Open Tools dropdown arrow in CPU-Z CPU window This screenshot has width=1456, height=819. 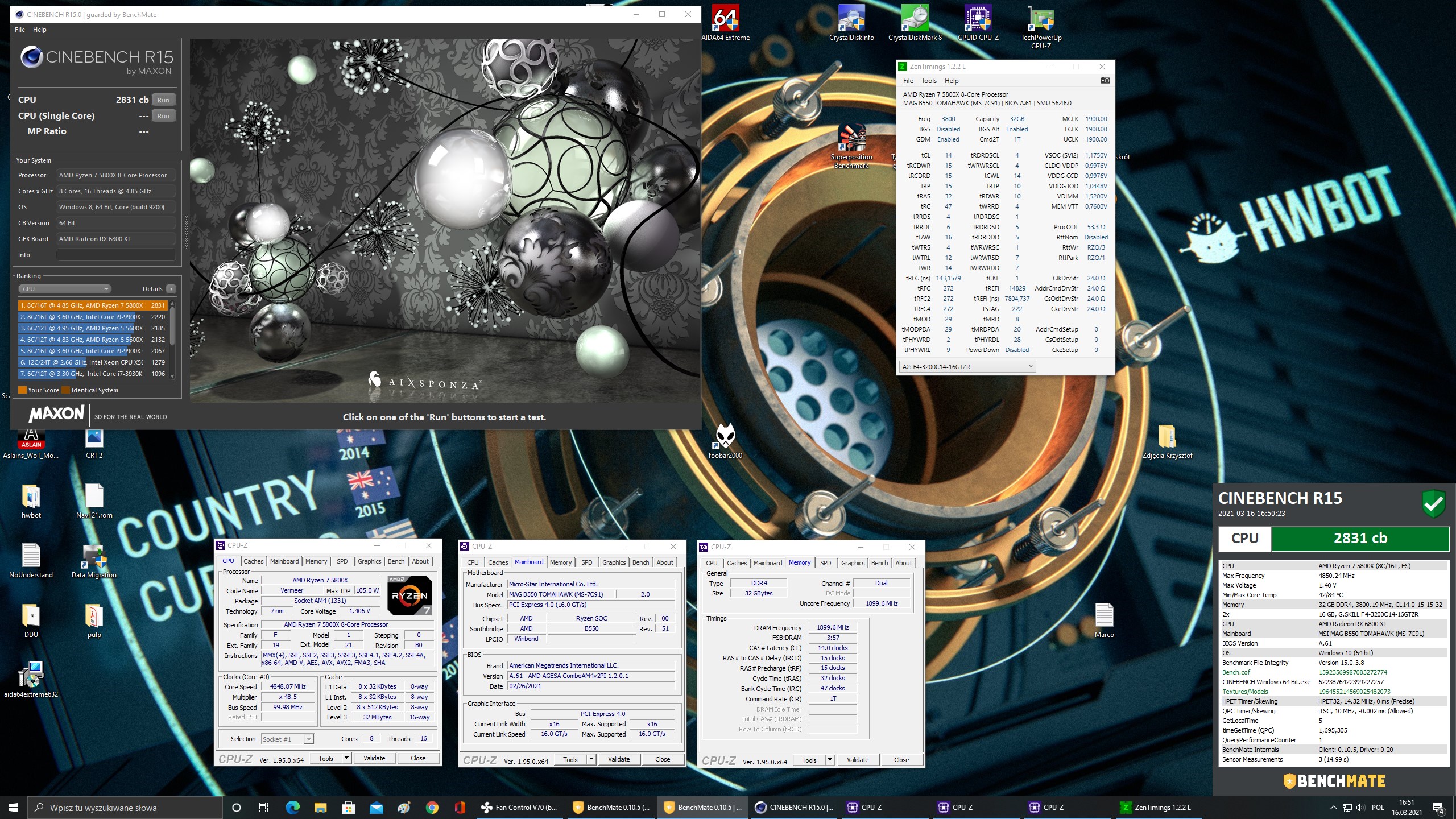[x=345, y=758]
